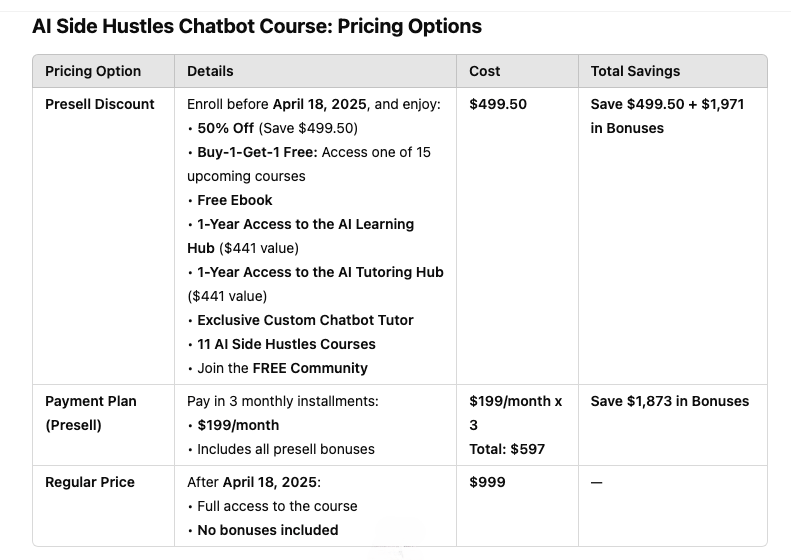Click the 'Exclusive Custom Chatbot Tutor' bullet
This screenshot has width=791, height=560.
305,320
